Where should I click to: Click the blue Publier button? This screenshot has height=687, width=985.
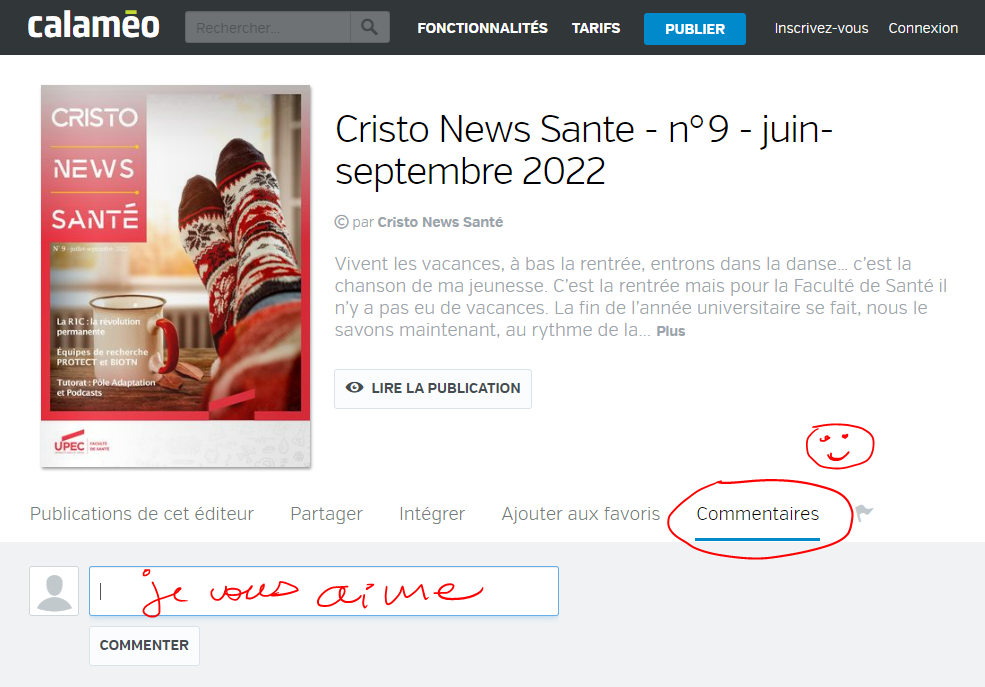695,29
